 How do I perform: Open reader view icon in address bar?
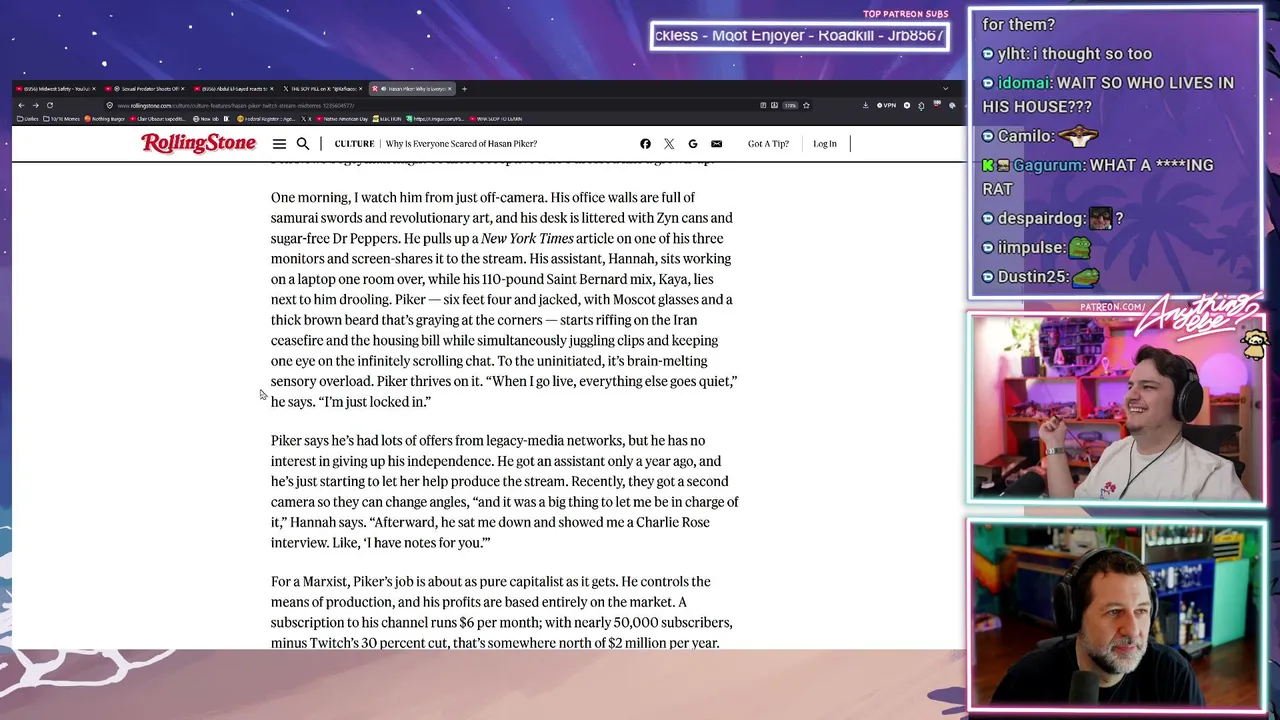pos(763,105)
